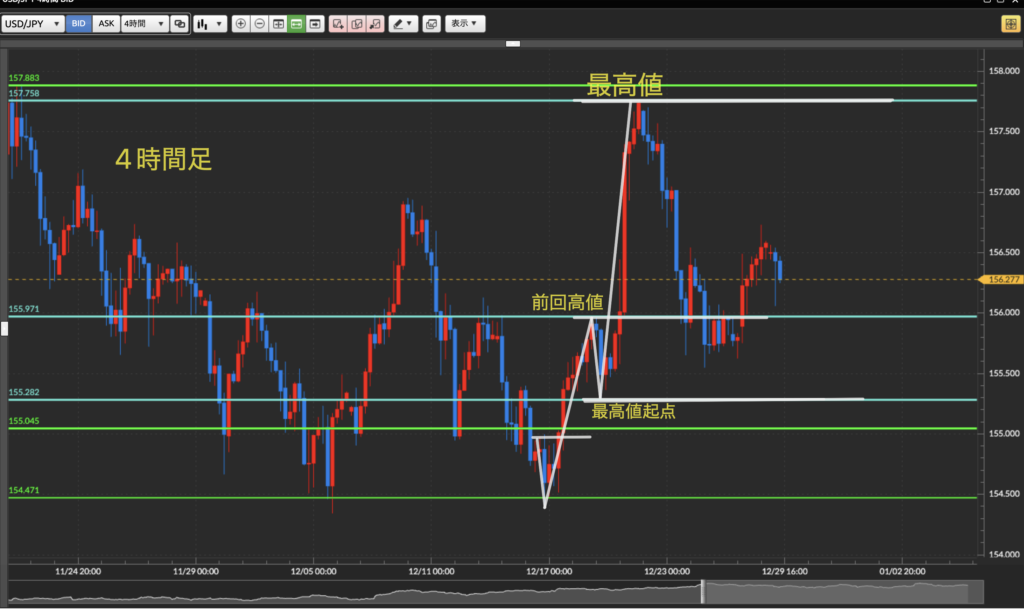Open the chart type bar-icon dropdown
This screenshot has width=1024, height=609.
click(208, 23)
